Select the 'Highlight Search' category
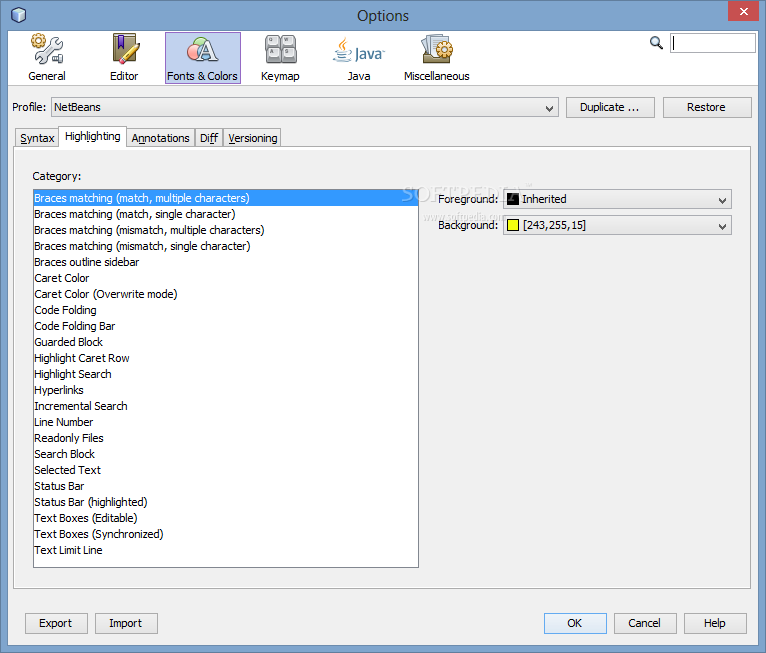 point(226,374)
